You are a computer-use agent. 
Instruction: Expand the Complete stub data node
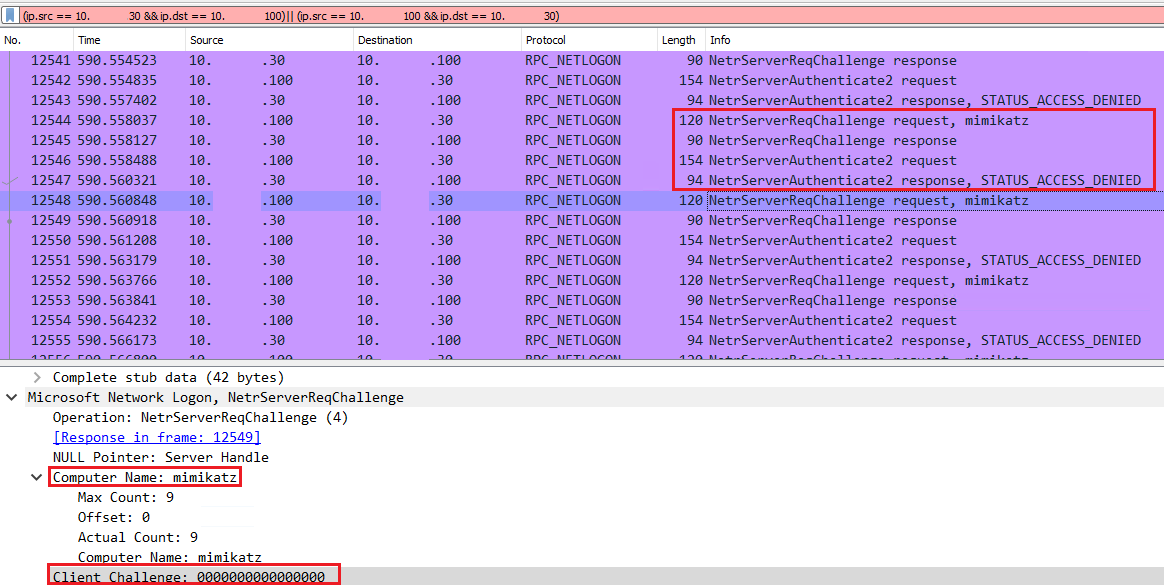36,378
